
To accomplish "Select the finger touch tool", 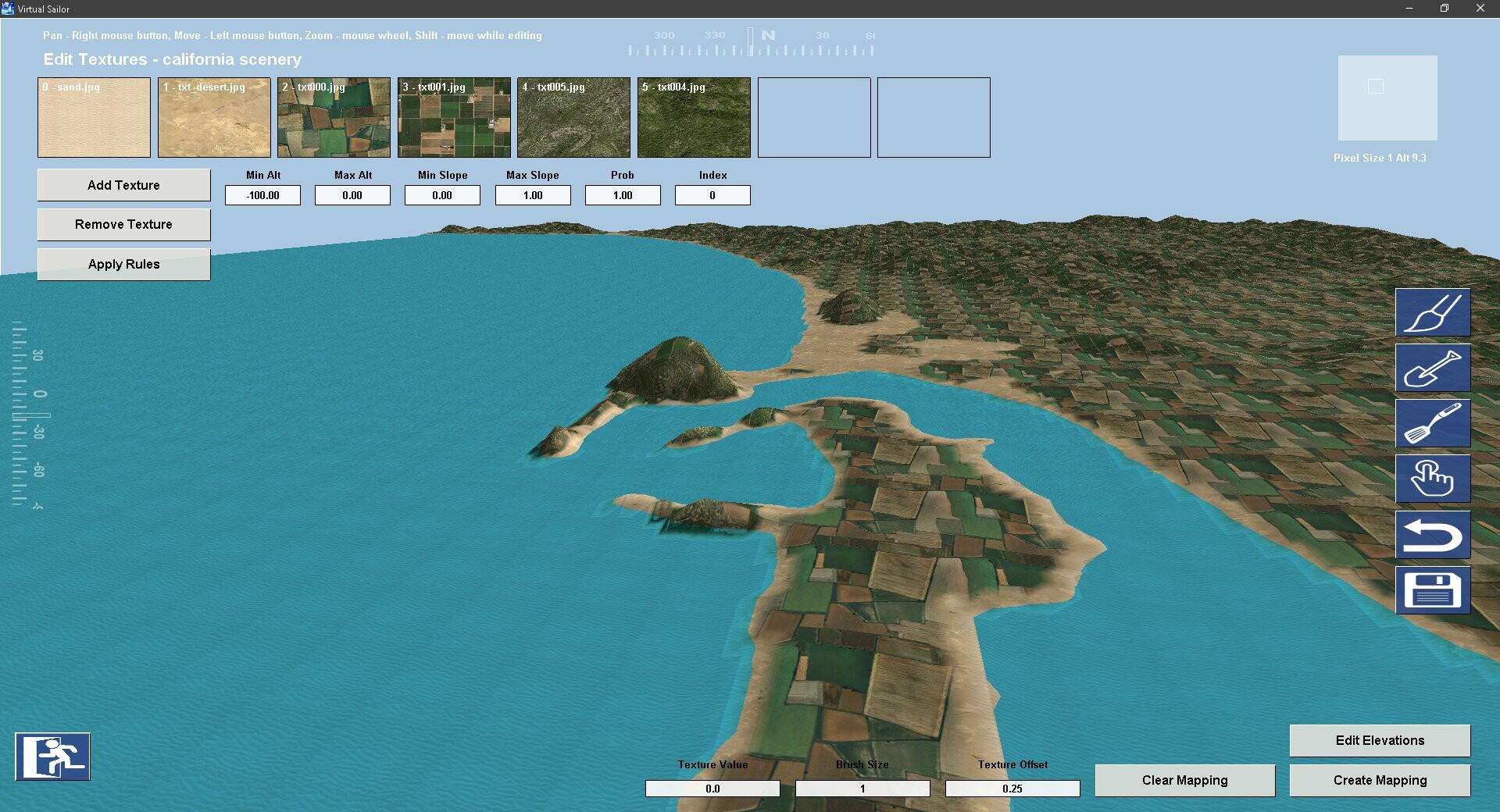I will coord(1434,479).
